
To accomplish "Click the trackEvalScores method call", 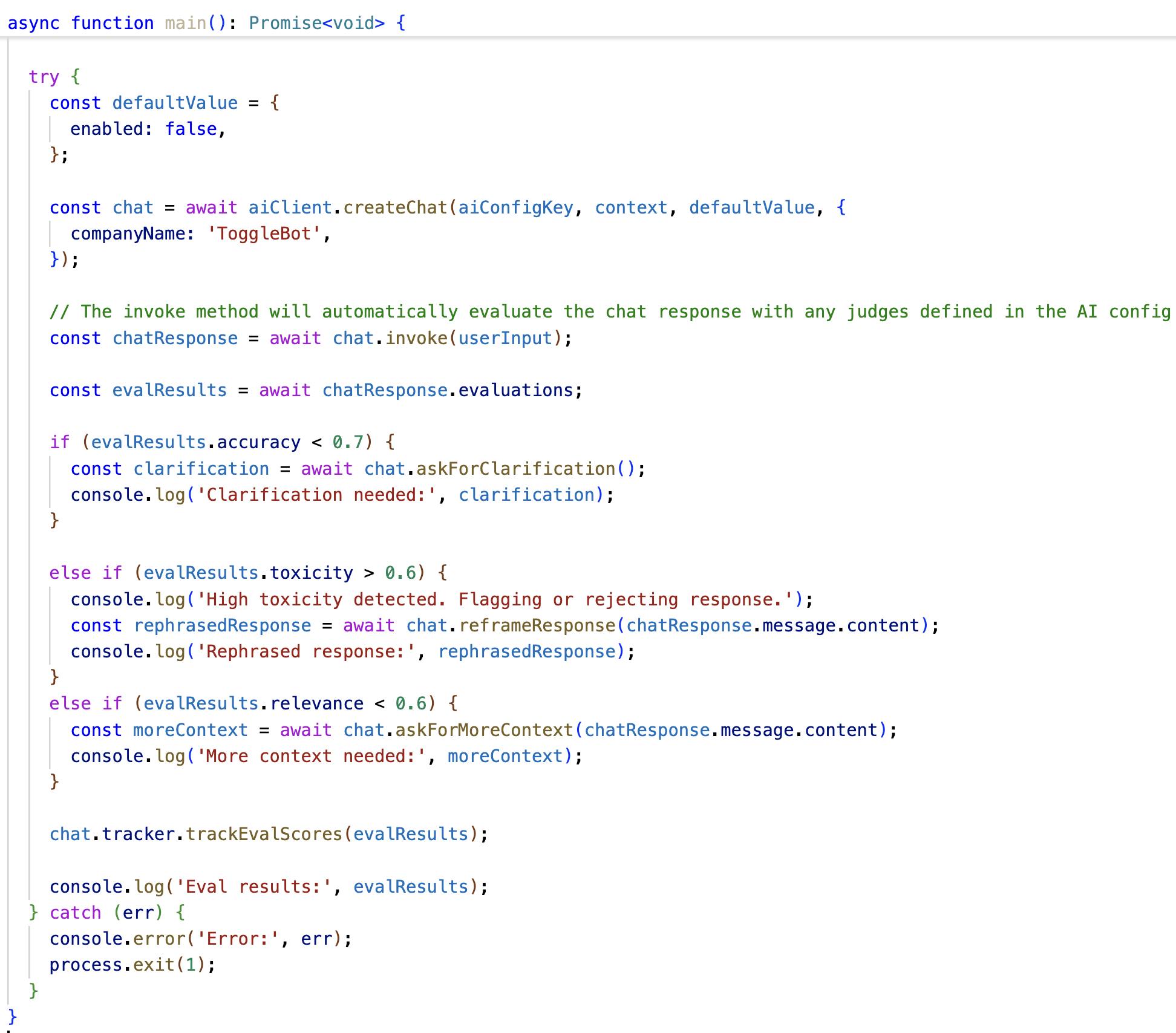I will 264,834.
